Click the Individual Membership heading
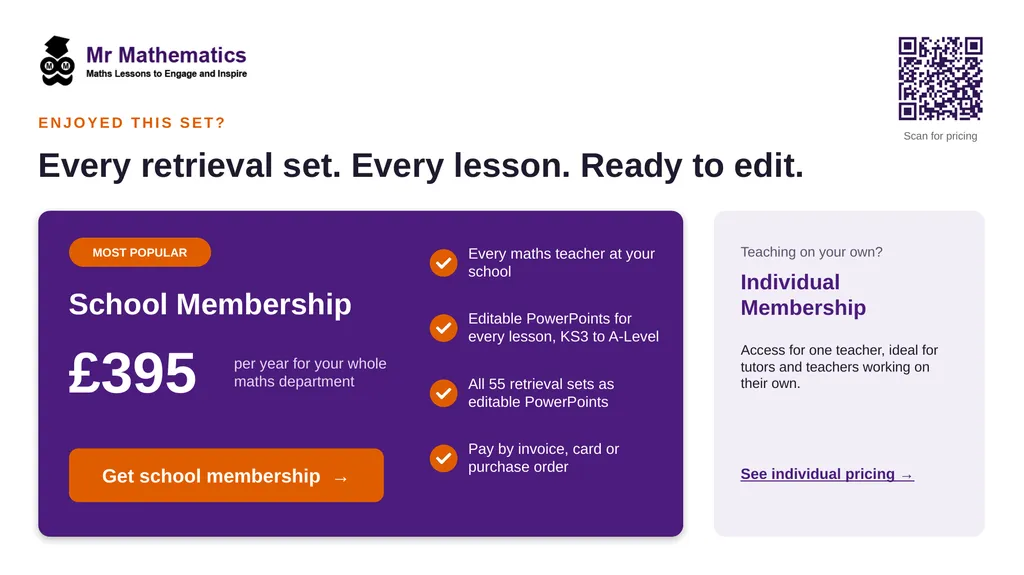Screen dimensions: 1024x575 click(x=803, y=295)
